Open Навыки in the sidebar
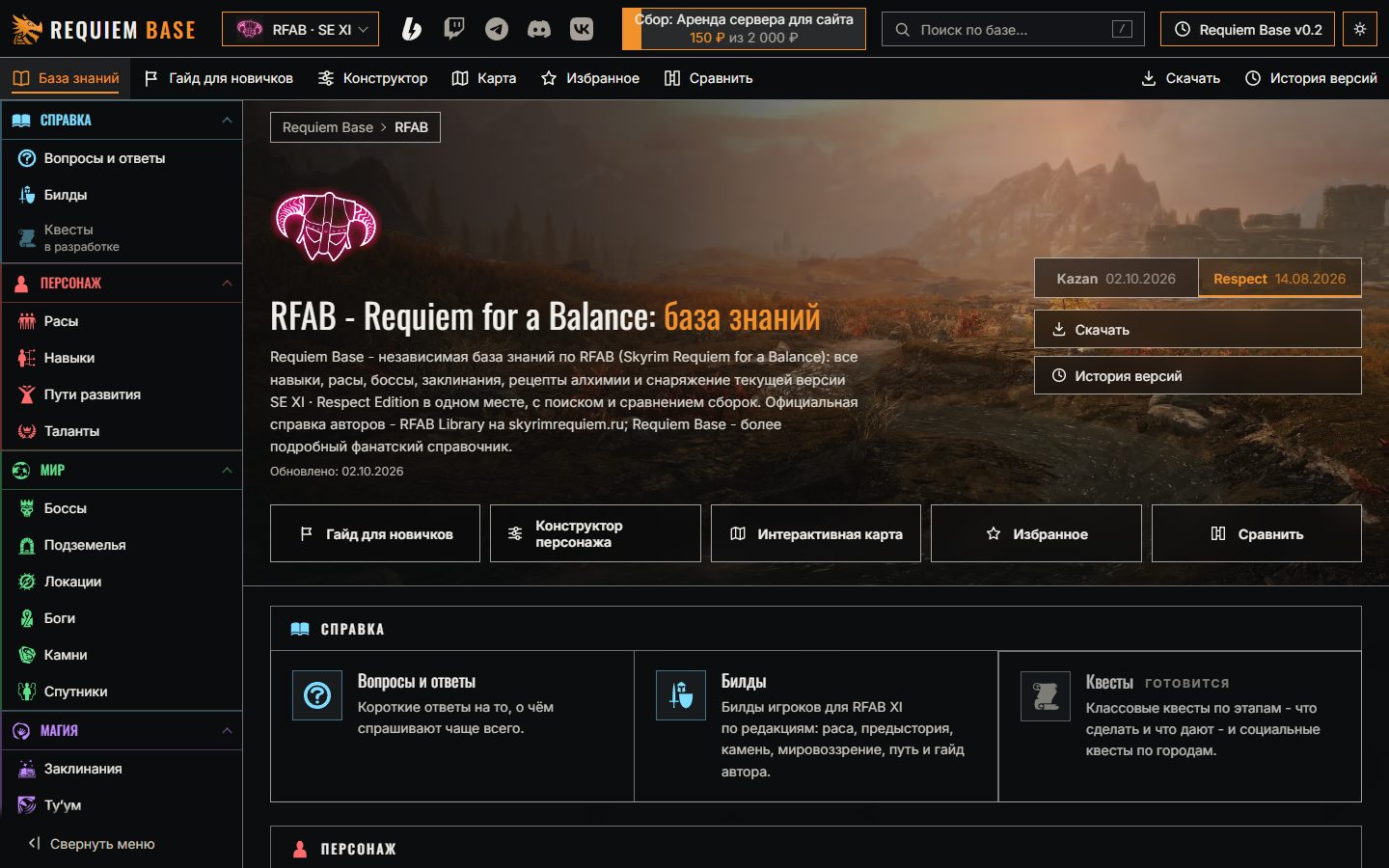 click(x=122, y=358)
